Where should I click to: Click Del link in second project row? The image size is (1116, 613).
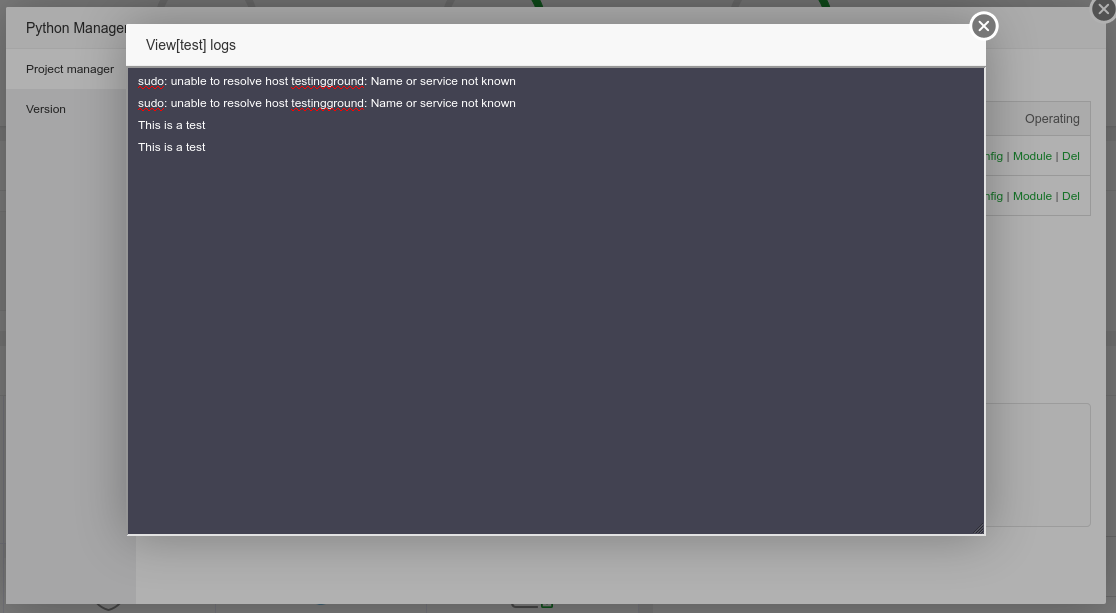pos(1070,196)
